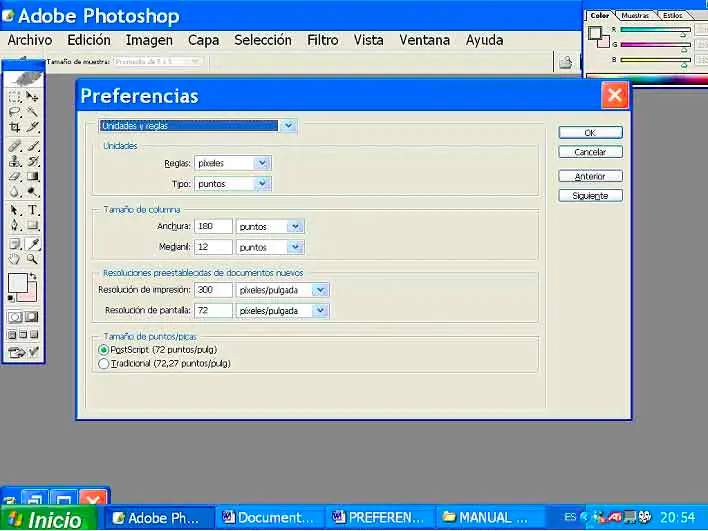This screenshot has width=708, height=531.
Task: Click Jump to ImageReady at toolbox bottom
Action: coord(23,352)
